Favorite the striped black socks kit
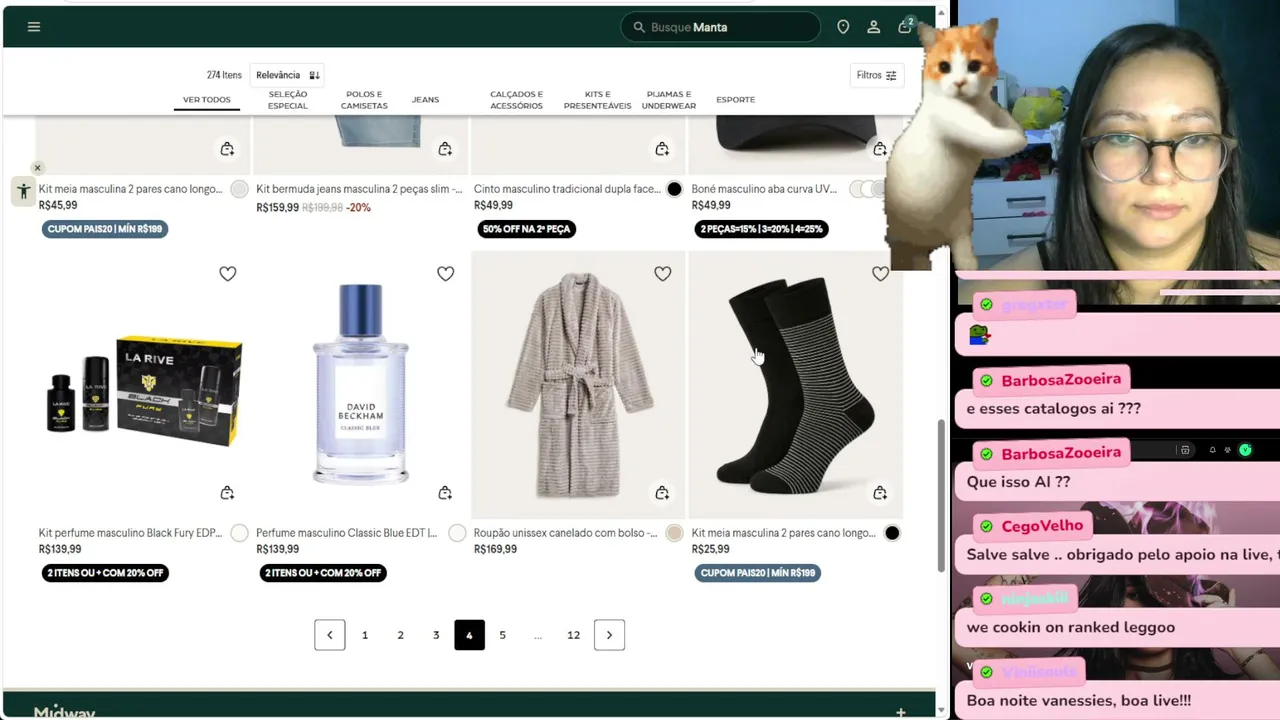The image size is (1280, 720). point(880,274)
